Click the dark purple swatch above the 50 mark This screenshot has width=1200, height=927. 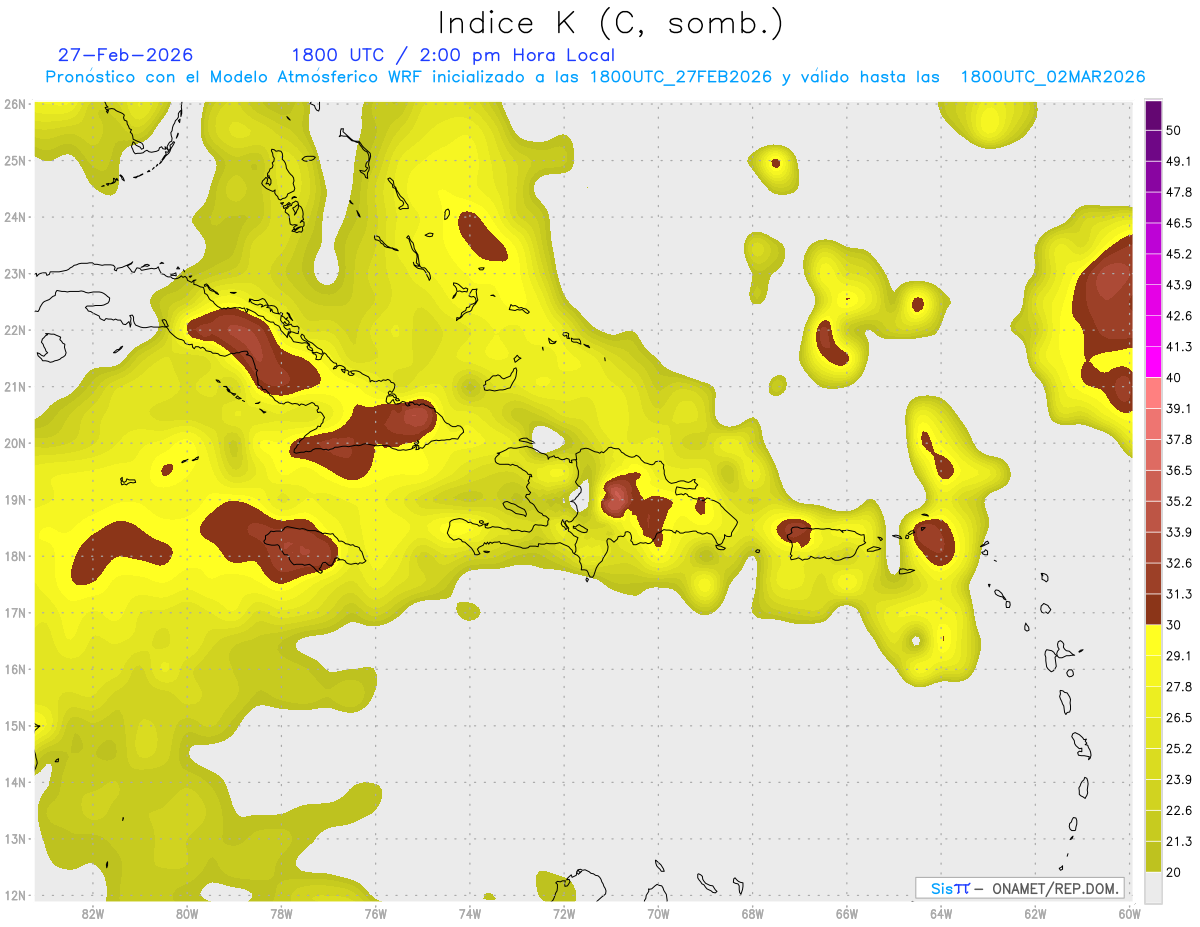(x=1153, y=115)
